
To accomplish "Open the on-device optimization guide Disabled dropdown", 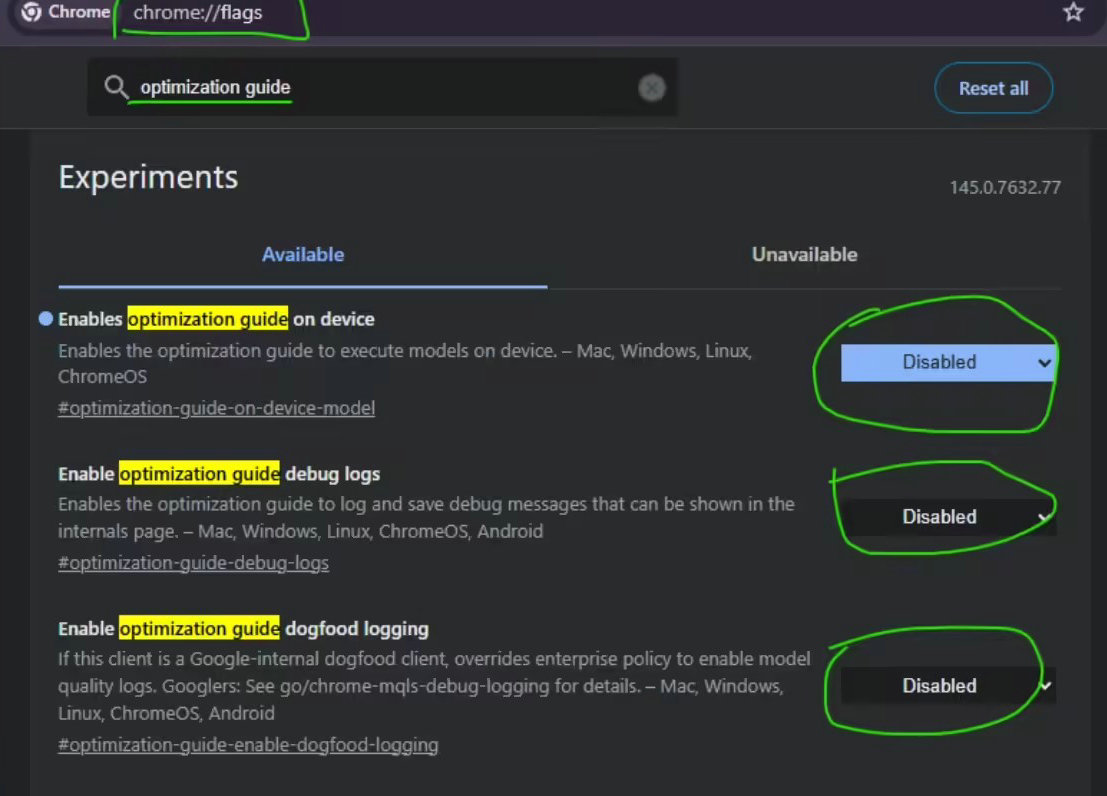I will pyautogui.click(x=948, y=362).
